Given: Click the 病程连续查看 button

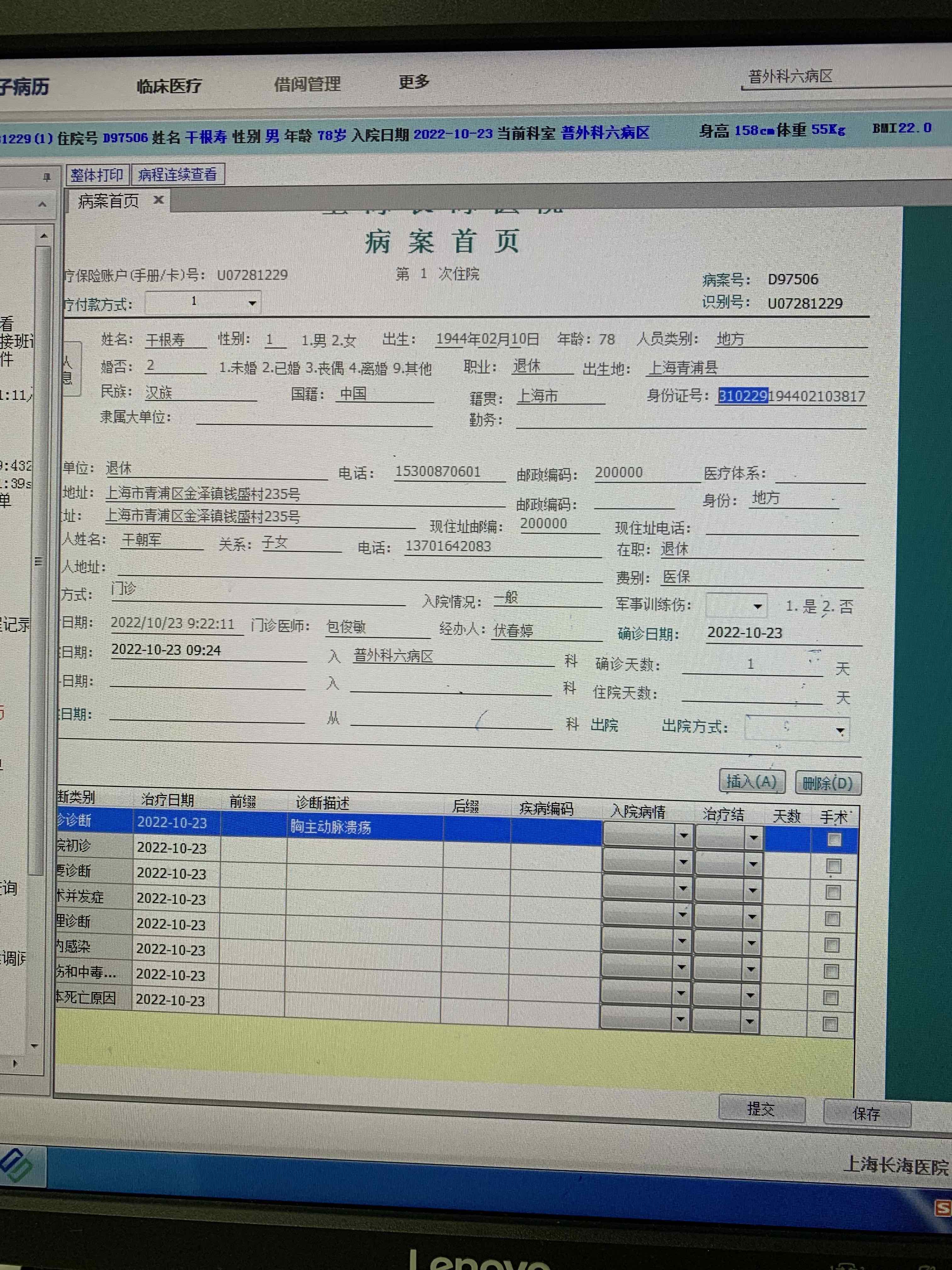Looking at the screenshot, I should coord(177,174).
